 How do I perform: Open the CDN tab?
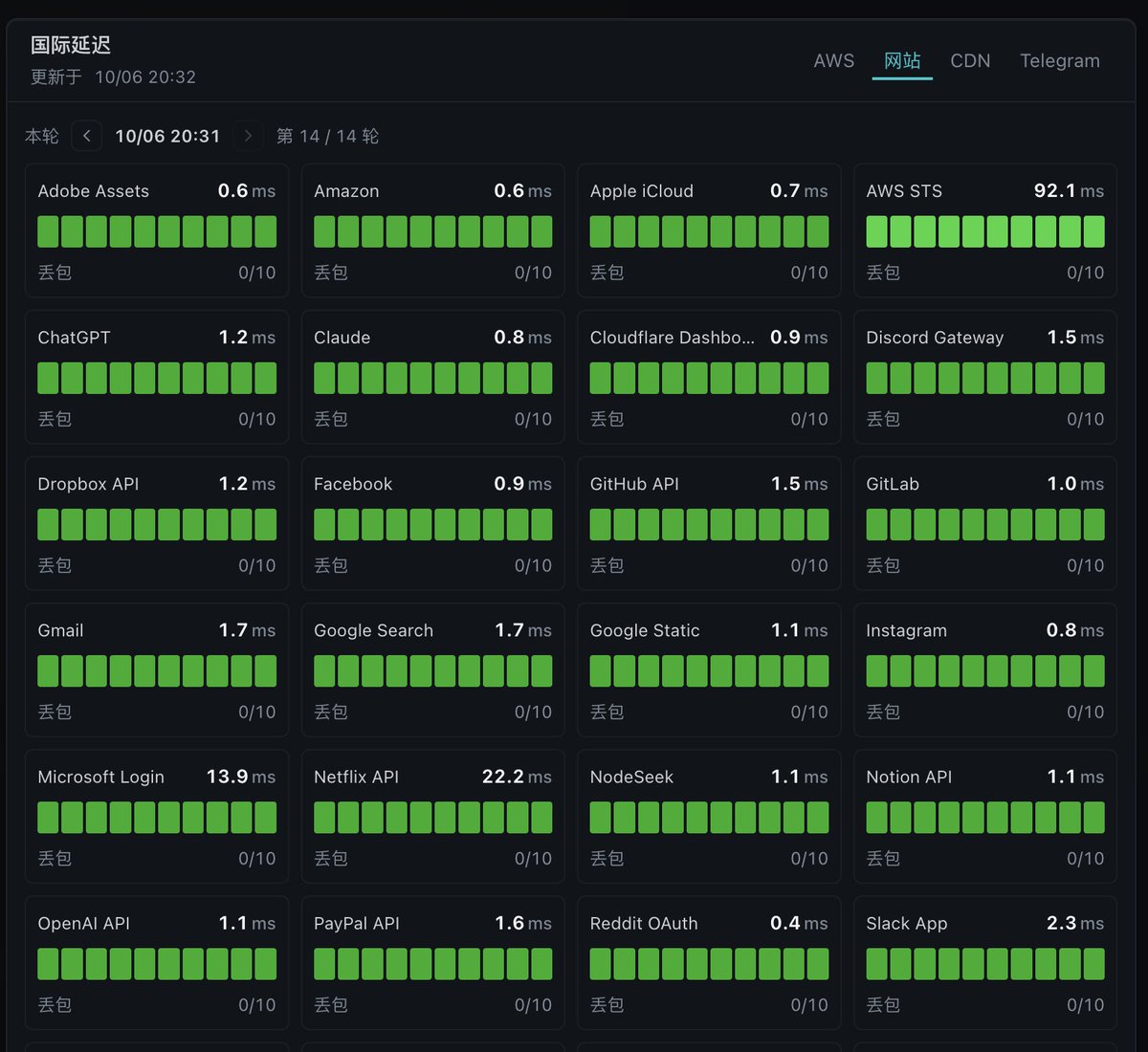coord(970,60)
